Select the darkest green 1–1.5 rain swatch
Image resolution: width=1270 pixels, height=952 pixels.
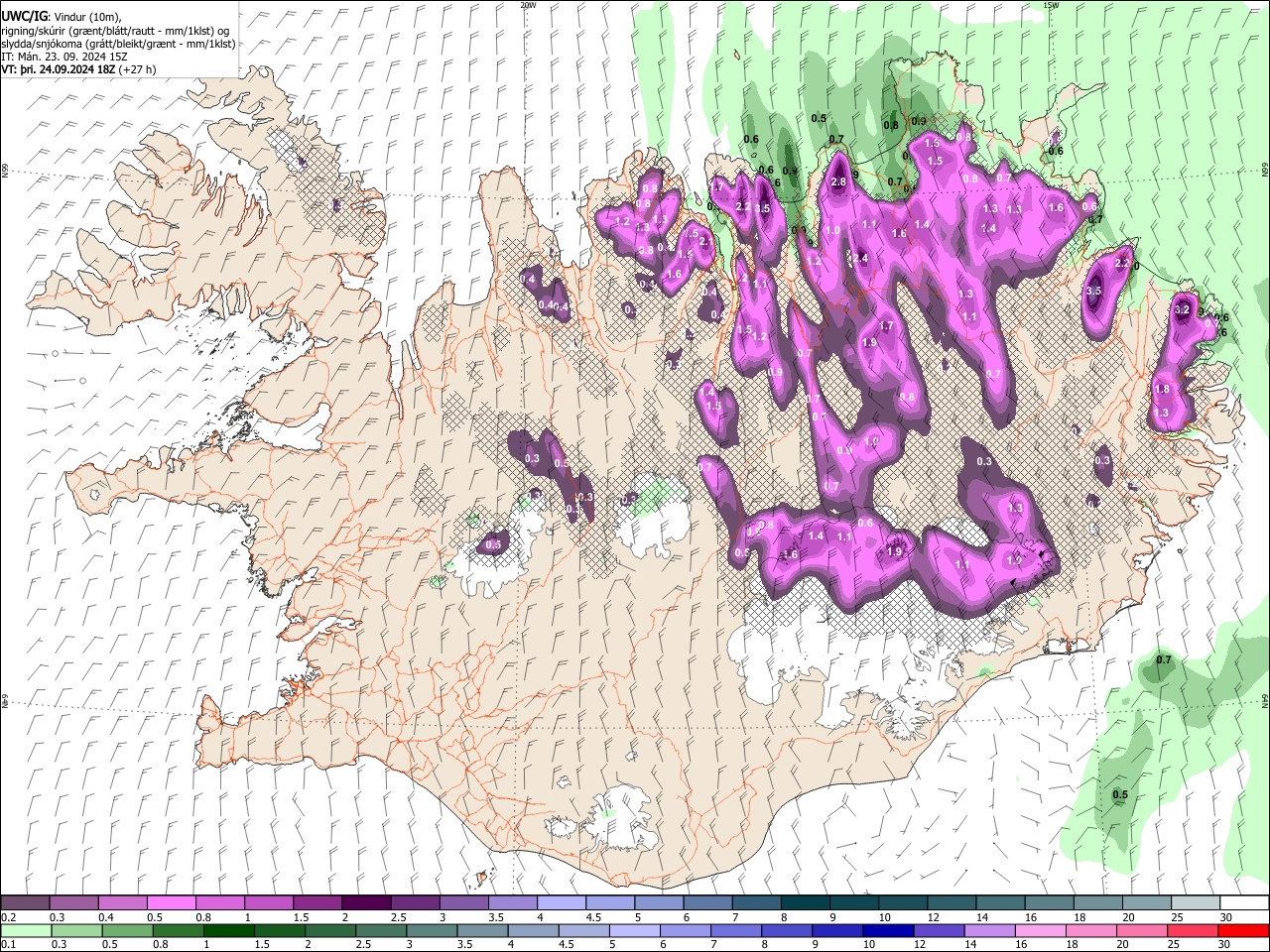(228, 930)
